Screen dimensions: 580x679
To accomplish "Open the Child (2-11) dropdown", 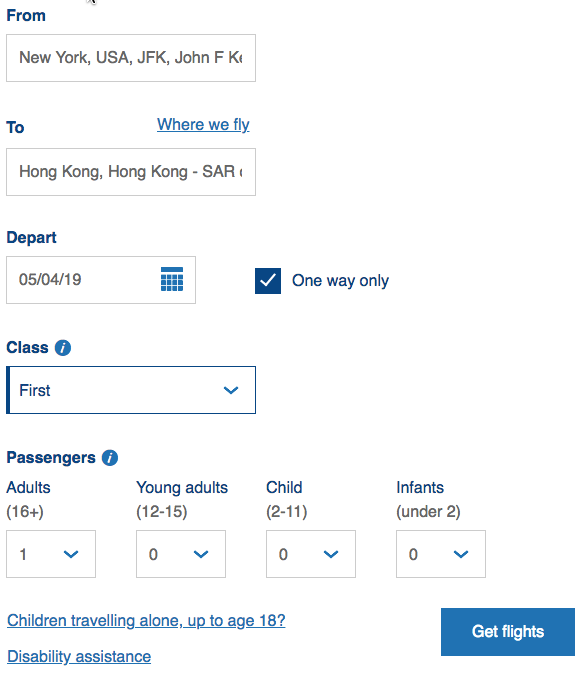I will [x=311, y=554].
